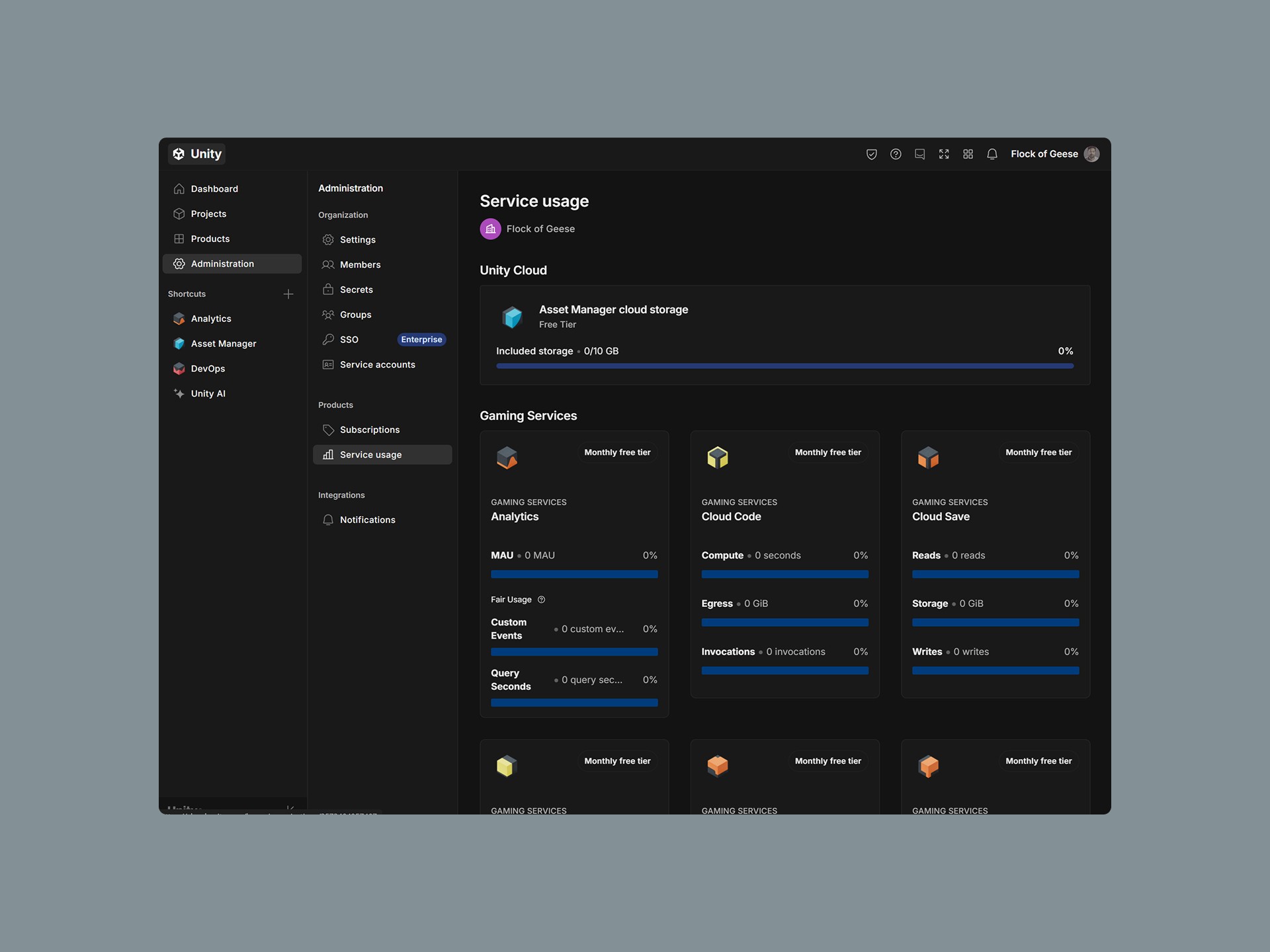Open the help question mark icon
1270x952 pixels.
[896, 154]
